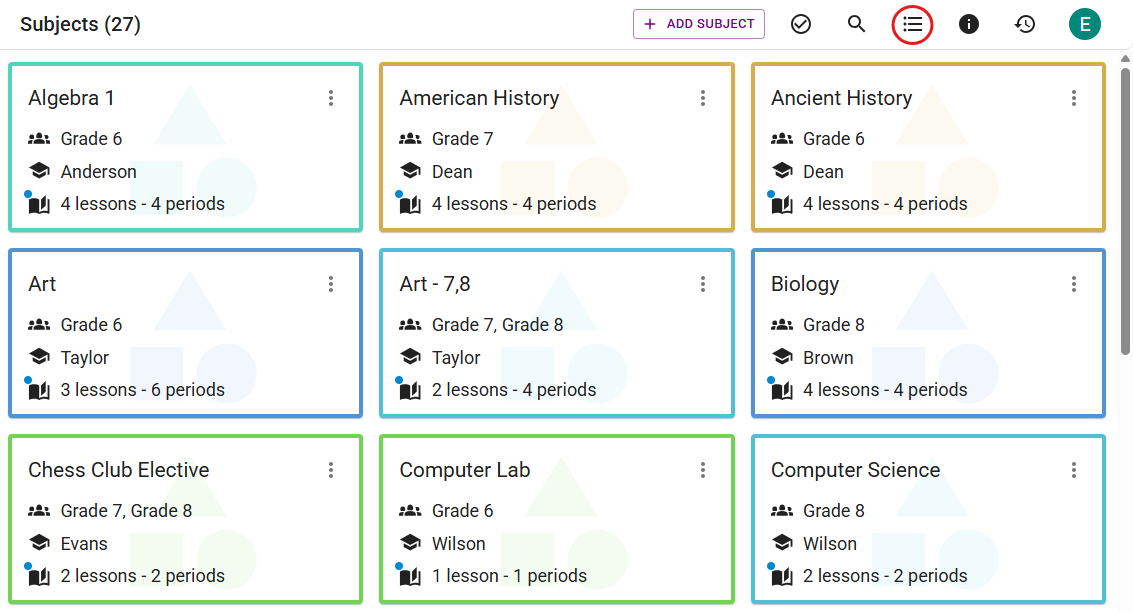The height and width of the screenshot is (613, 1133).
Task: Open the user avatar "E"
Action: point(1084,24)
